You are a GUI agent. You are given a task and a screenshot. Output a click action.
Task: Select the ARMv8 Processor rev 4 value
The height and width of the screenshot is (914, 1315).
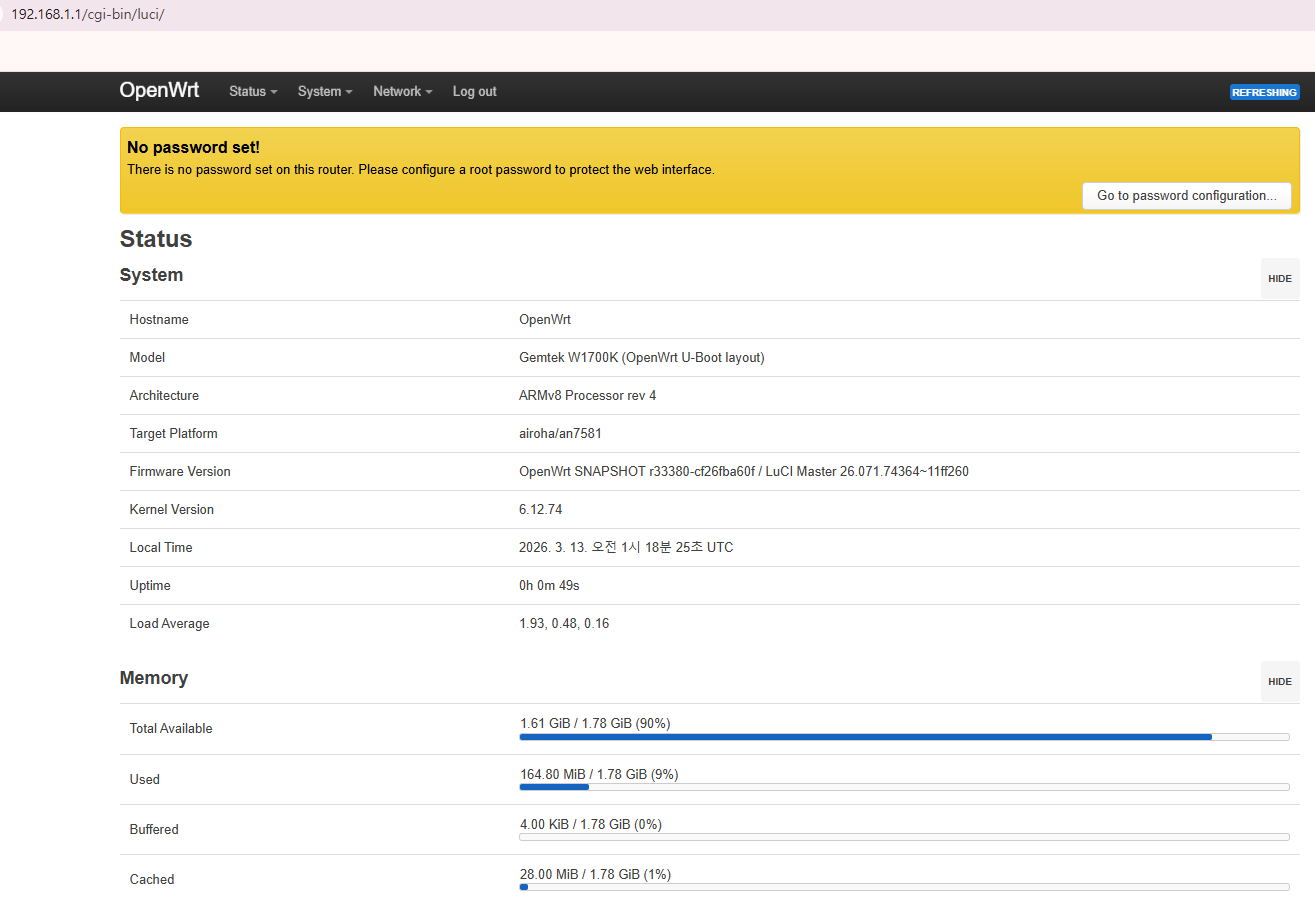pos(588,396)
